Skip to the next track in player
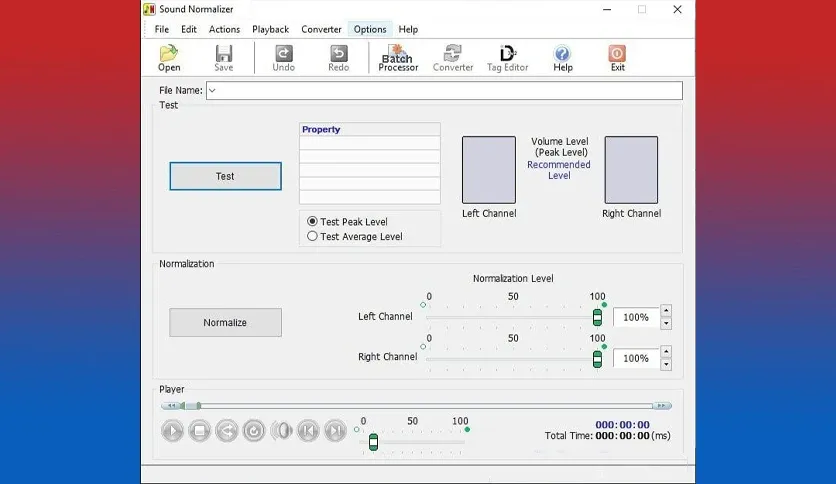The height and width of the screenshot is (484, 836). click(x=335, y=431)
